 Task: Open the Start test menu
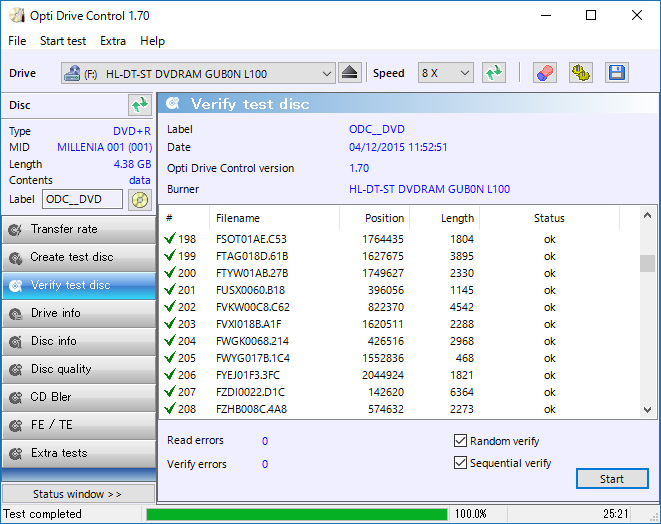pyautogui.click(x=63, y=41)
